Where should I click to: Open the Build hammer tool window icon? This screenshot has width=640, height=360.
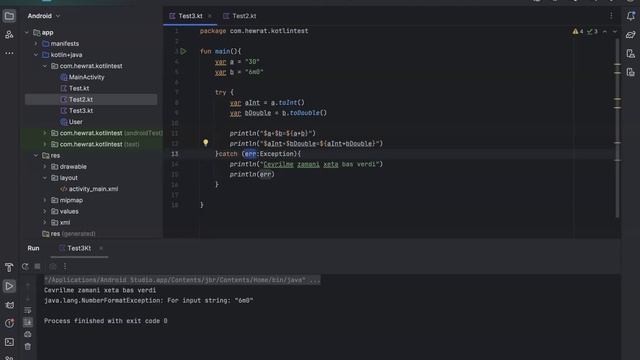9,267
